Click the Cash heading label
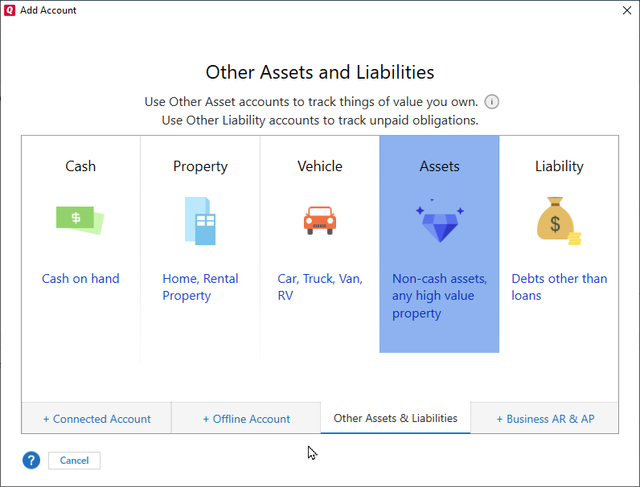This screenshot has height=487, width=640. click(80, 166)
